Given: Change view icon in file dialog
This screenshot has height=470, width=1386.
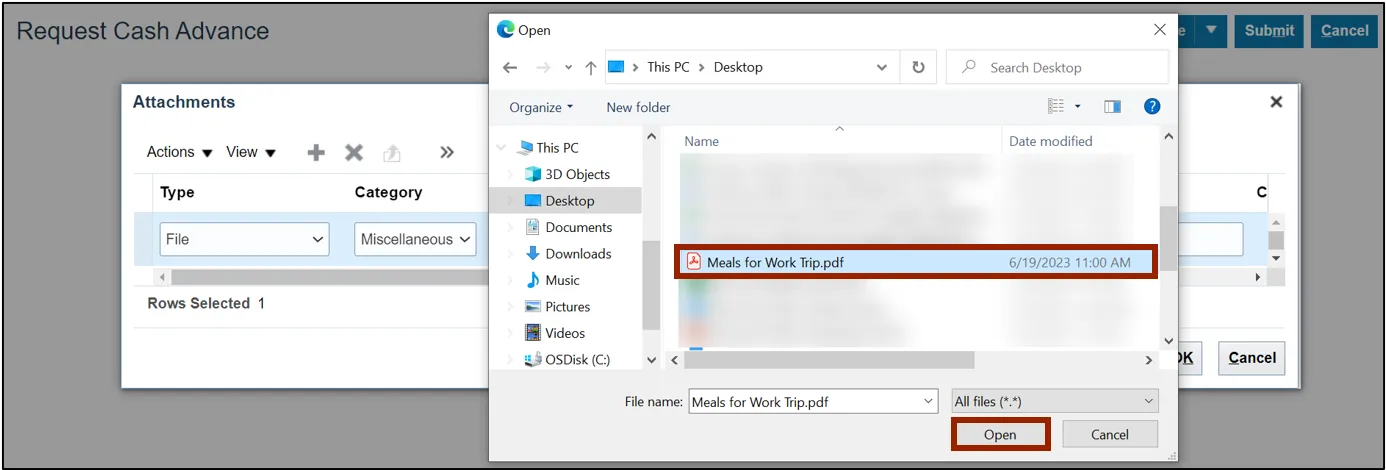Looking at the screenshot, I should coord(1056,106).
